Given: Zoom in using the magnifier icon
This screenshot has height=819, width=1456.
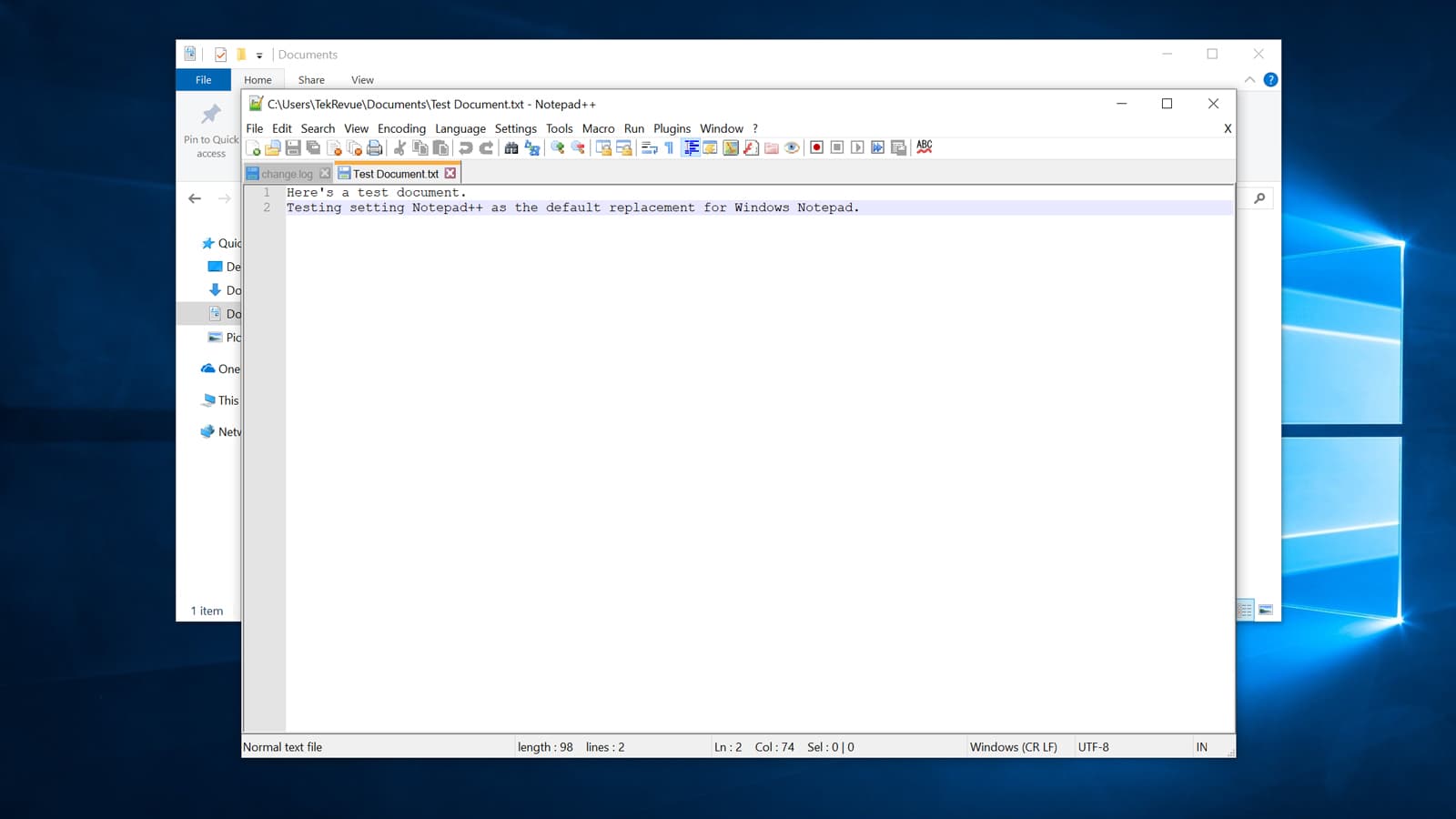Looking at the screenshot, I should [557, 147].
